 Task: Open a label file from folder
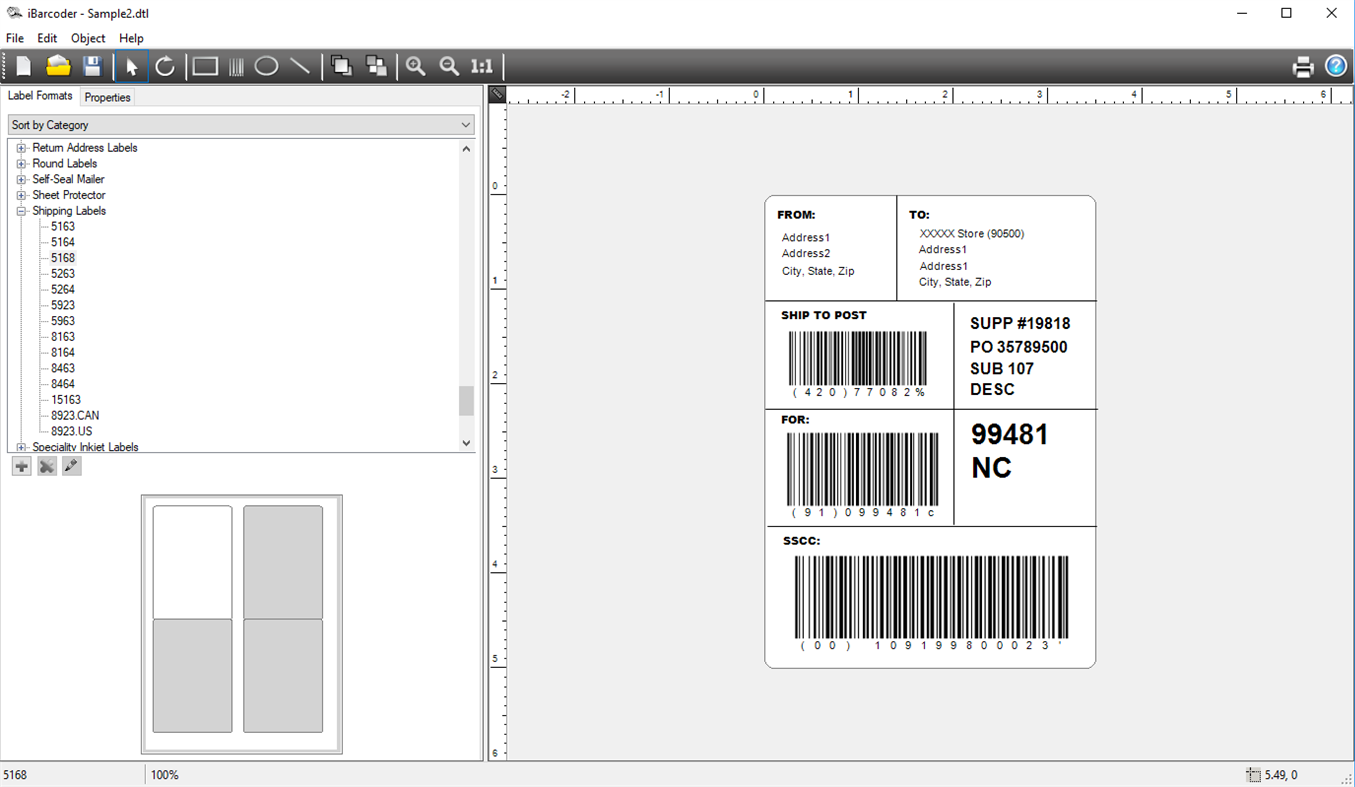(x=58, y=67)
